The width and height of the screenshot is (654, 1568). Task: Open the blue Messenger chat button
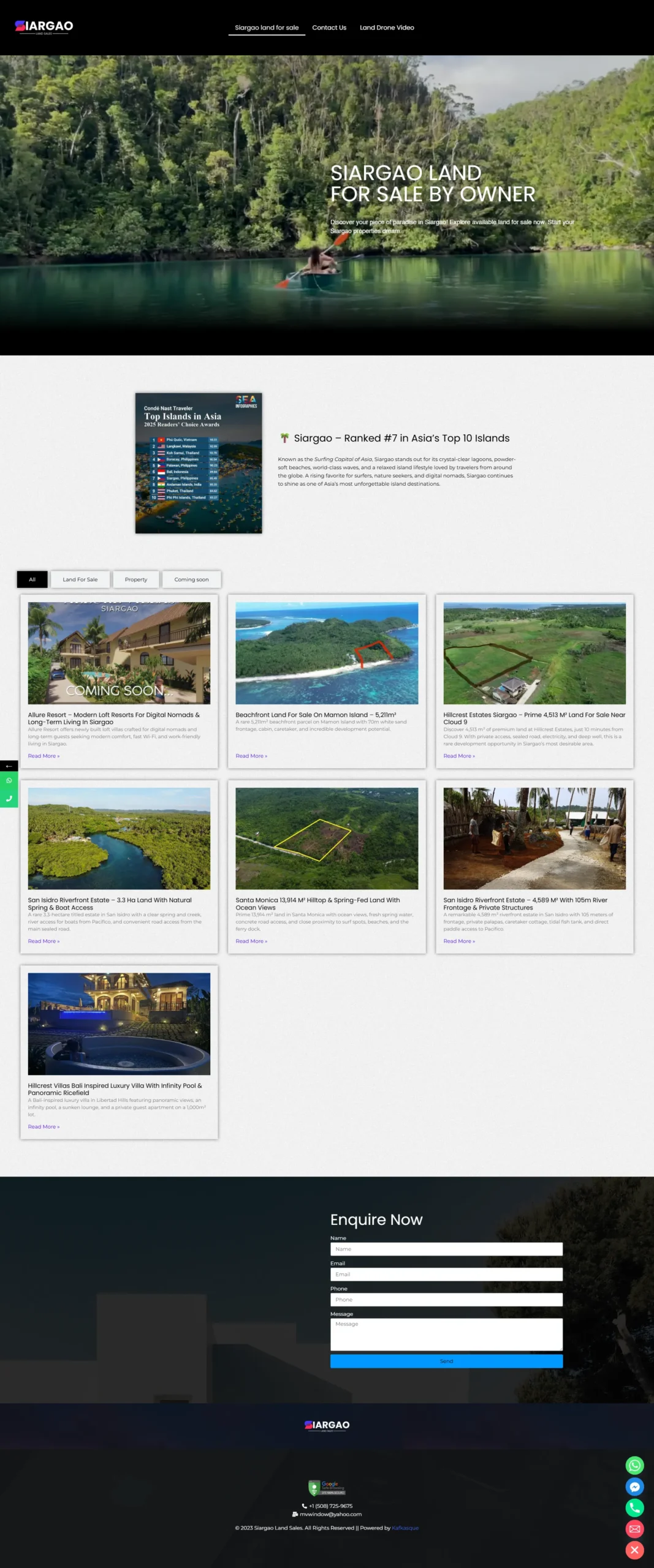pos(634,1487)
